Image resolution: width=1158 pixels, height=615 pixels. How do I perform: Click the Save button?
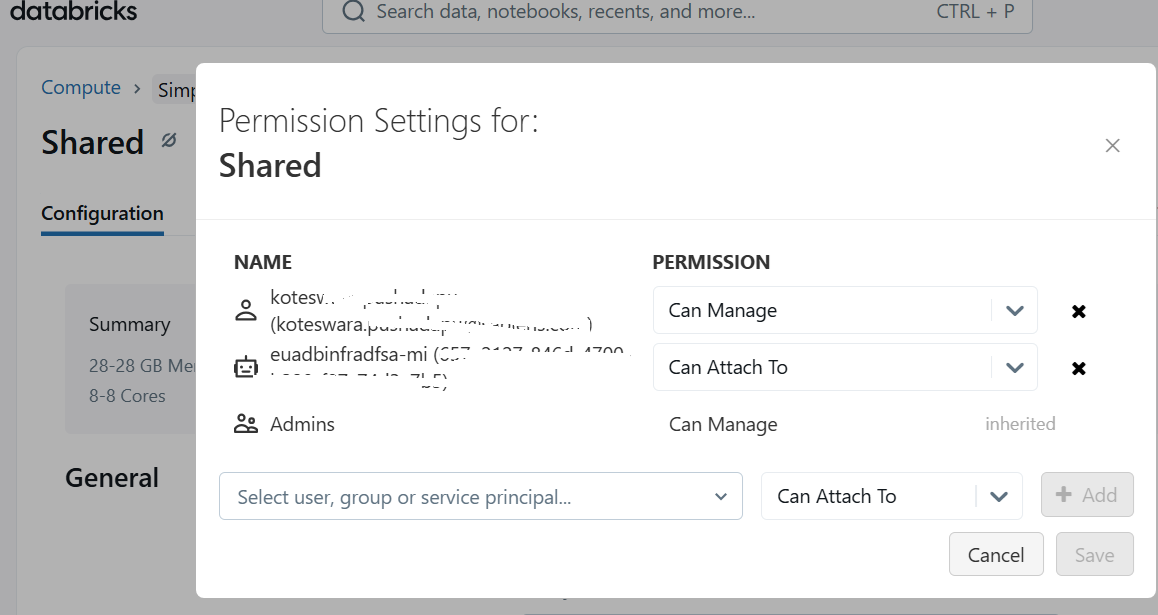(1094, 554)
